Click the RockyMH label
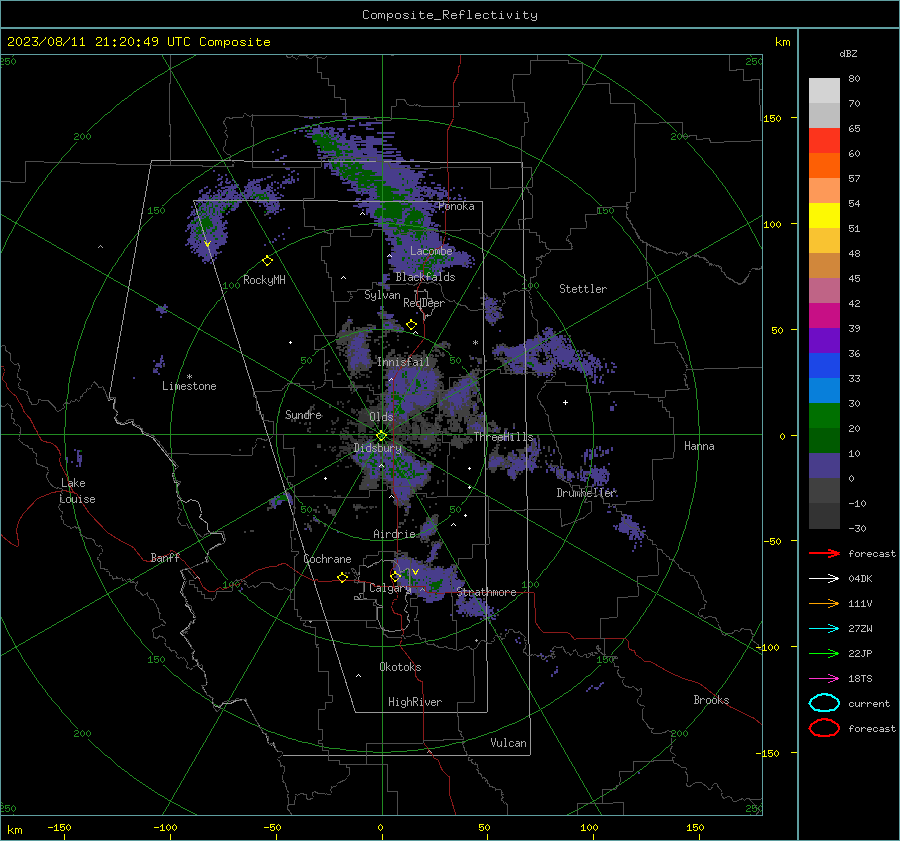The width and height of the screenshot is (900, 841). 264,280
